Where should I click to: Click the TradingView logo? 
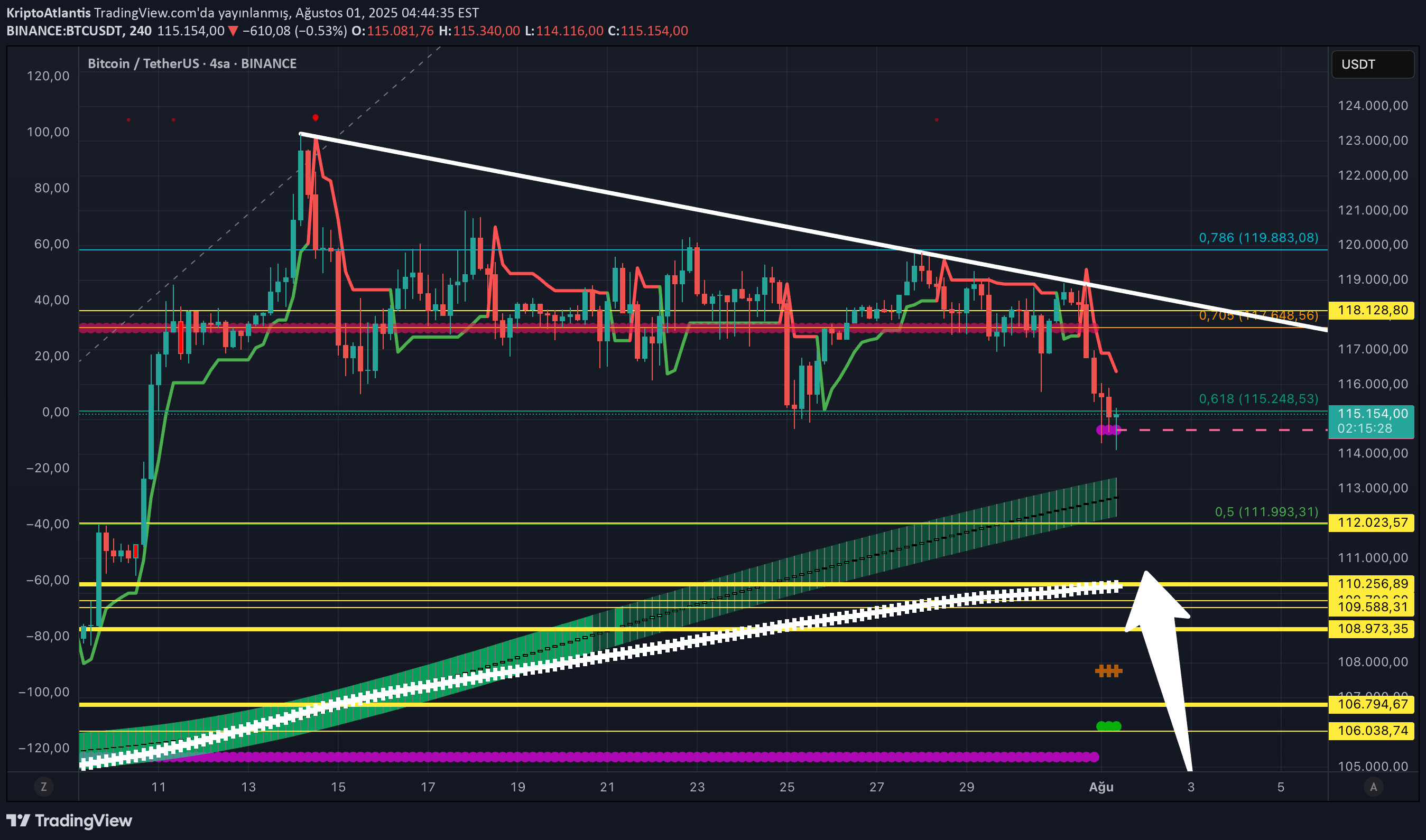pos(69,820)
